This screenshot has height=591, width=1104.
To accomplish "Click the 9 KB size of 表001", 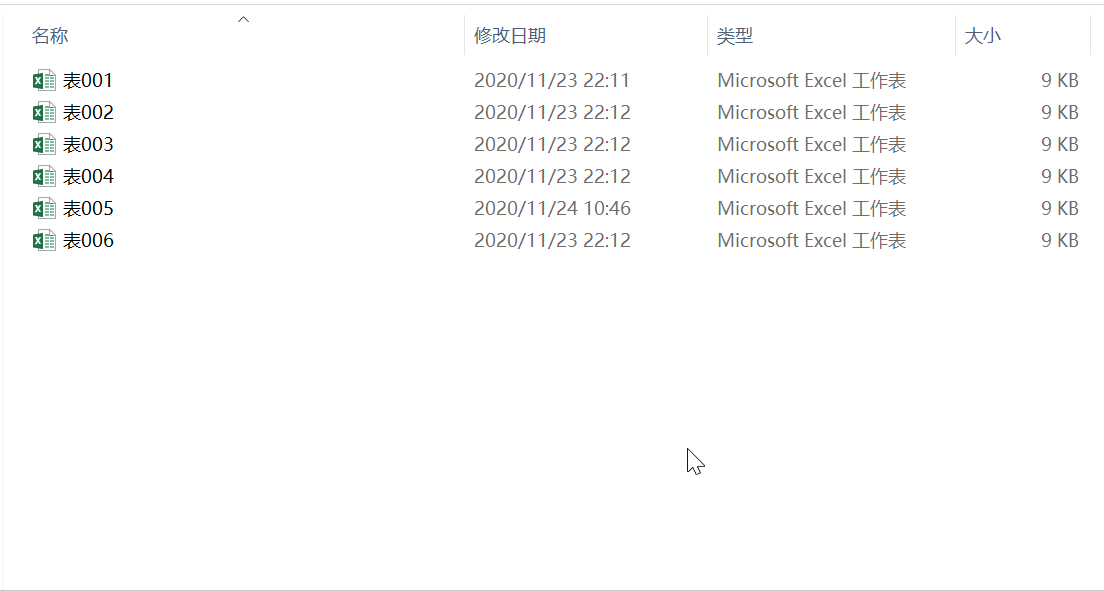I will pos(1060,80).
